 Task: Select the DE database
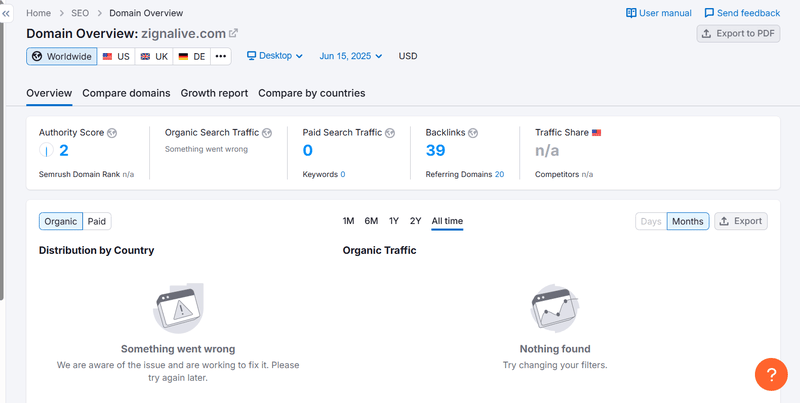pyautogui.click(x=192, y=56)
